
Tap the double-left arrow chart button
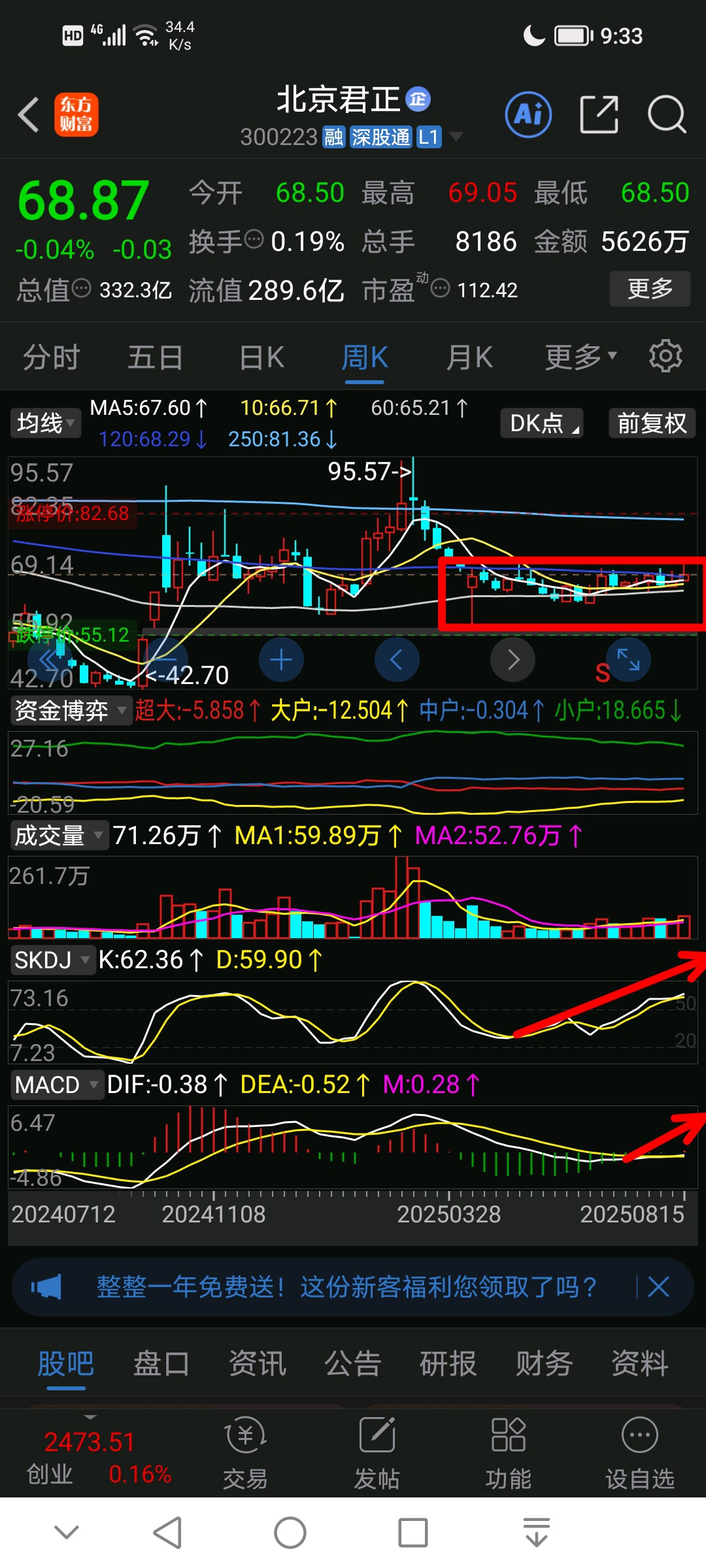point(49,660)
